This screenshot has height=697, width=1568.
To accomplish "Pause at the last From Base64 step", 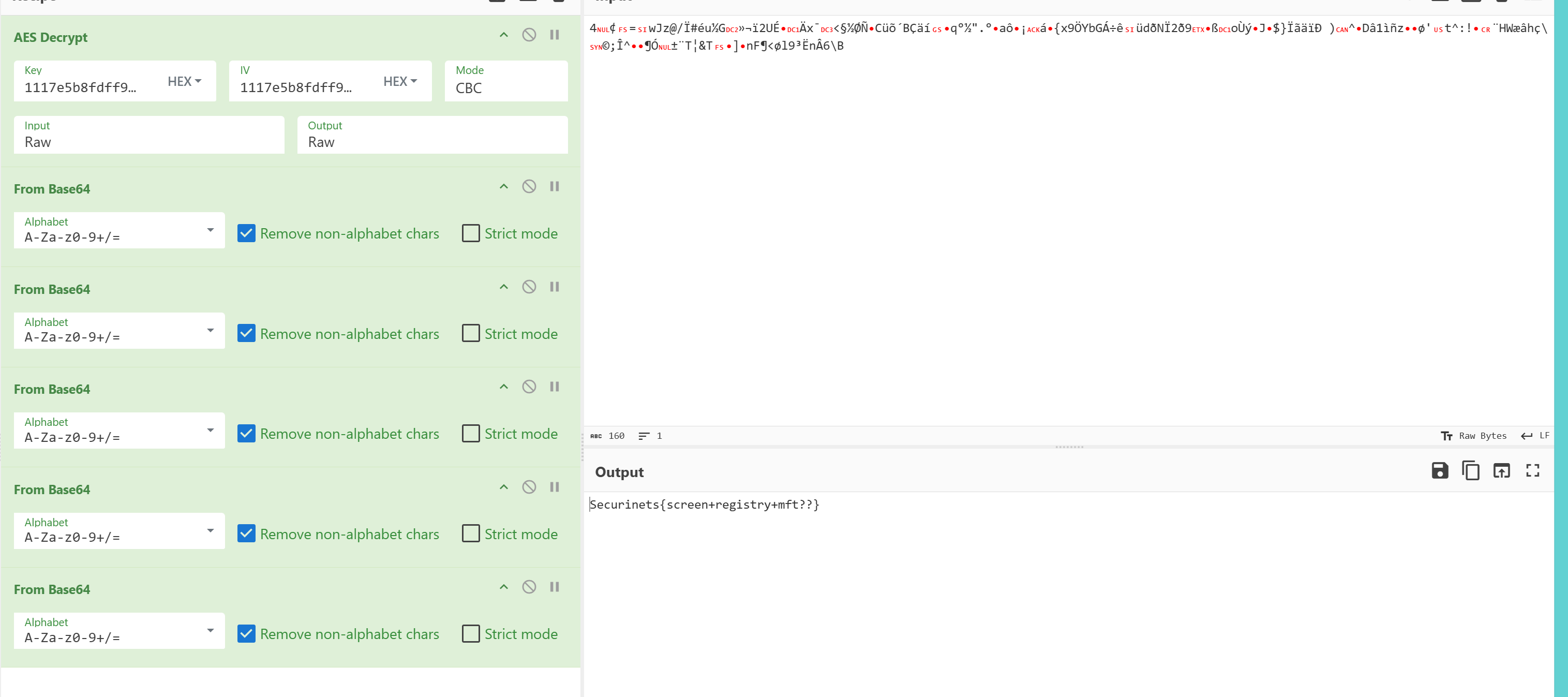I will [x=554, y=587].
